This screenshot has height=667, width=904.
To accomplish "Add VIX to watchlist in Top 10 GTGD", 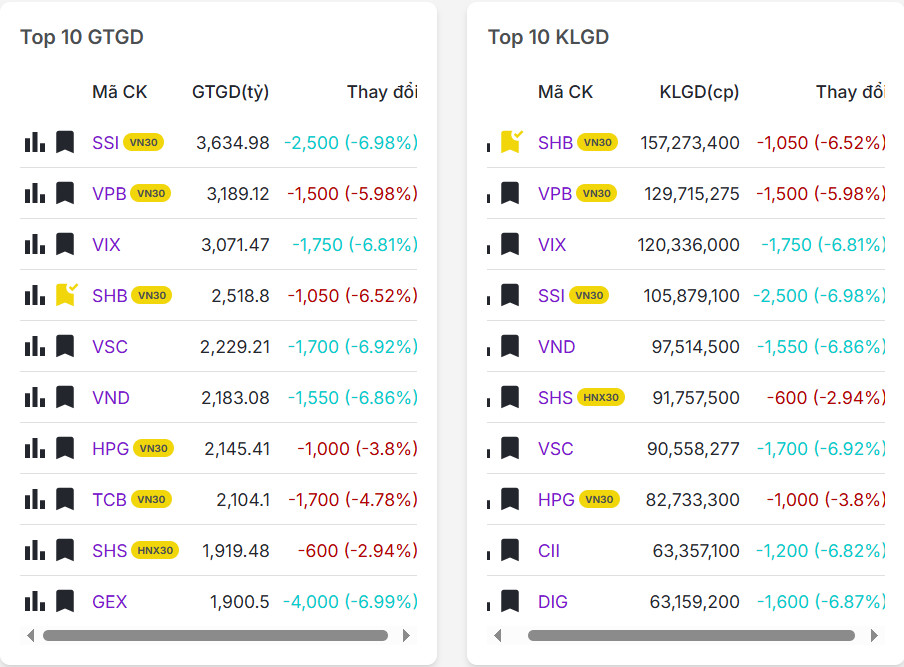I will pos(65,244).
